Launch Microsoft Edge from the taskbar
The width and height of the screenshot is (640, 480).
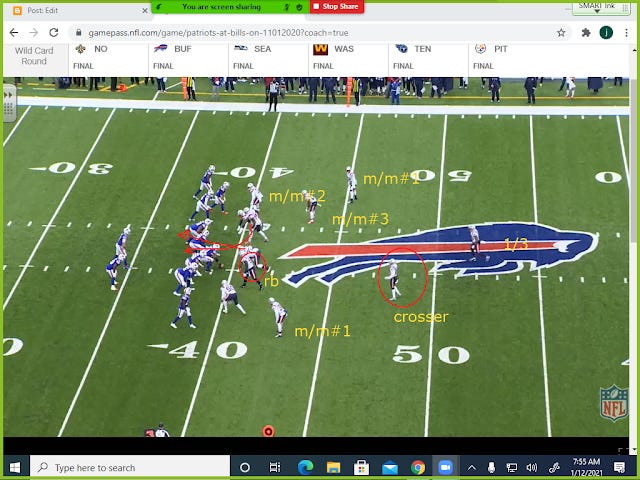[x=305, y=467]
